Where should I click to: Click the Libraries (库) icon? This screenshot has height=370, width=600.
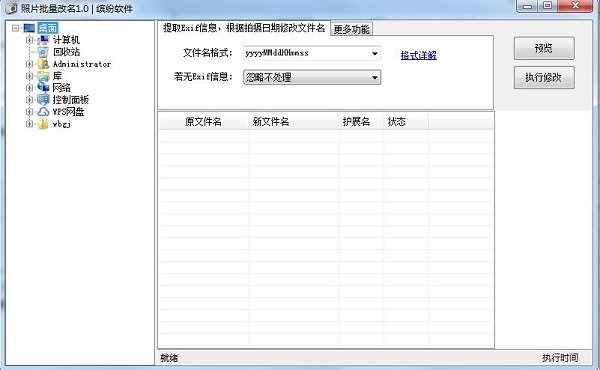(44, 76)
